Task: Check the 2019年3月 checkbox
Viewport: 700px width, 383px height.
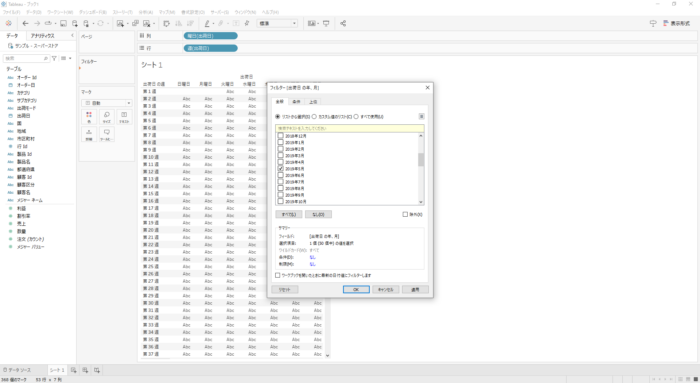Action: coord(281,156)
